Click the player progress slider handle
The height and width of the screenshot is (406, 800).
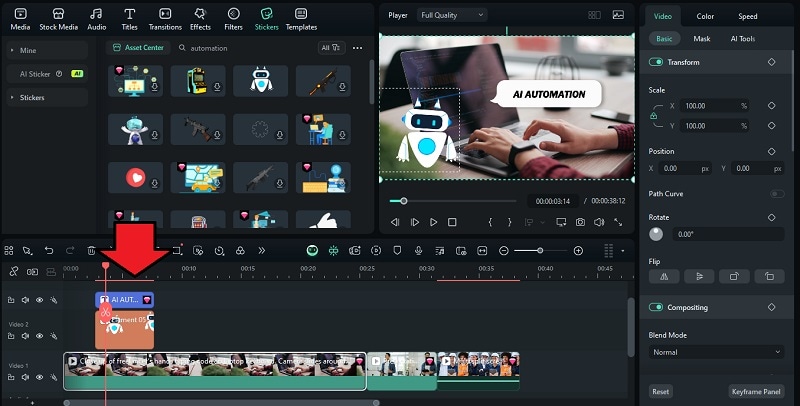point(404,201)
